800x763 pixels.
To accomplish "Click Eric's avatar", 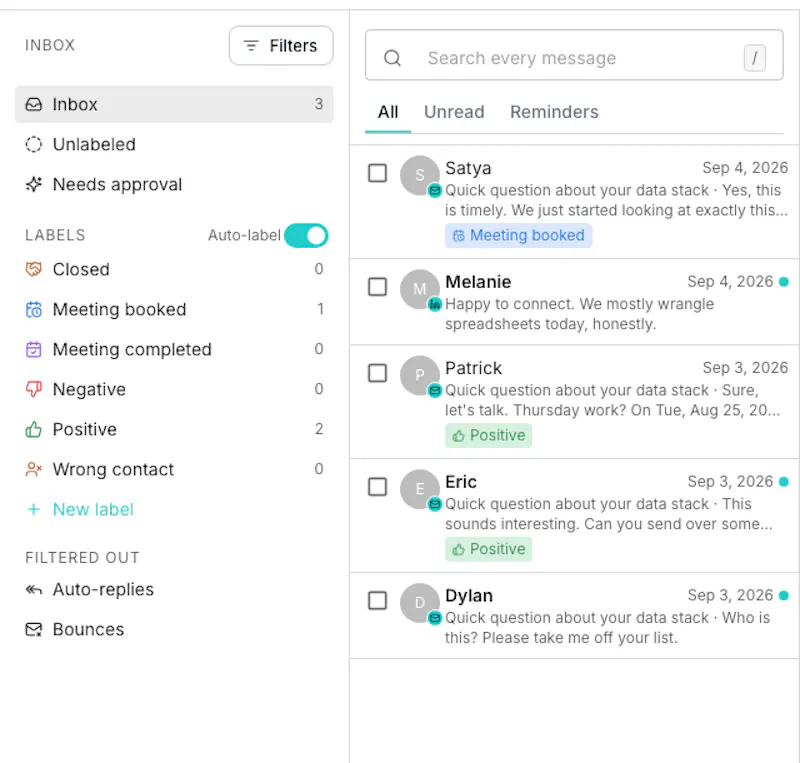I will (419, 489).
